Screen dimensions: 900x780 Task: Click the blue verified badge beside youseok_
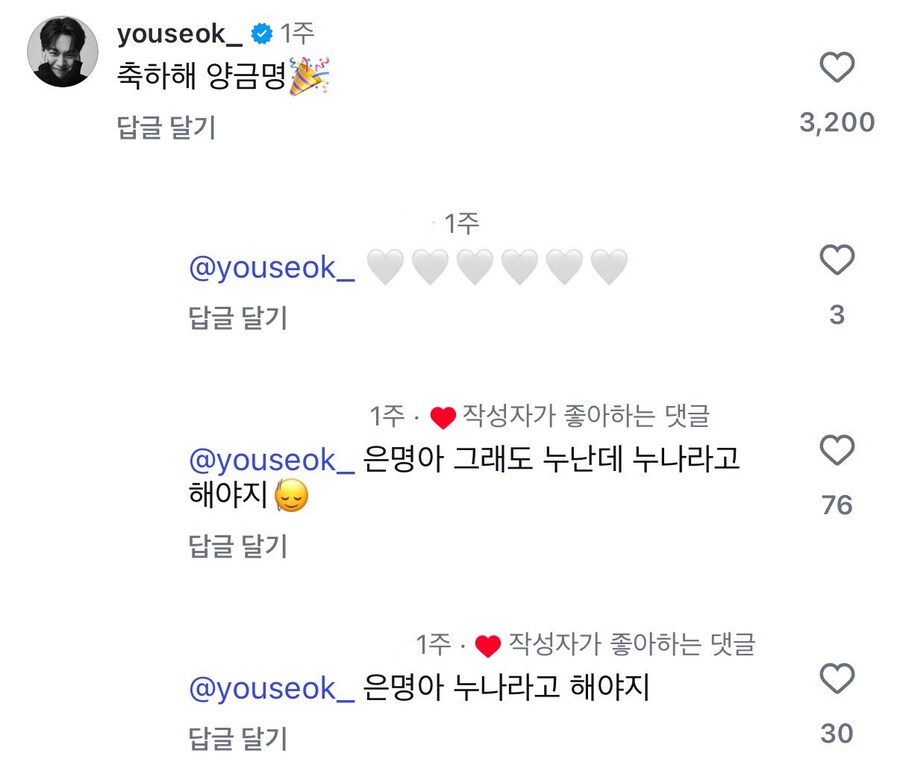click(x=261, y=34)
